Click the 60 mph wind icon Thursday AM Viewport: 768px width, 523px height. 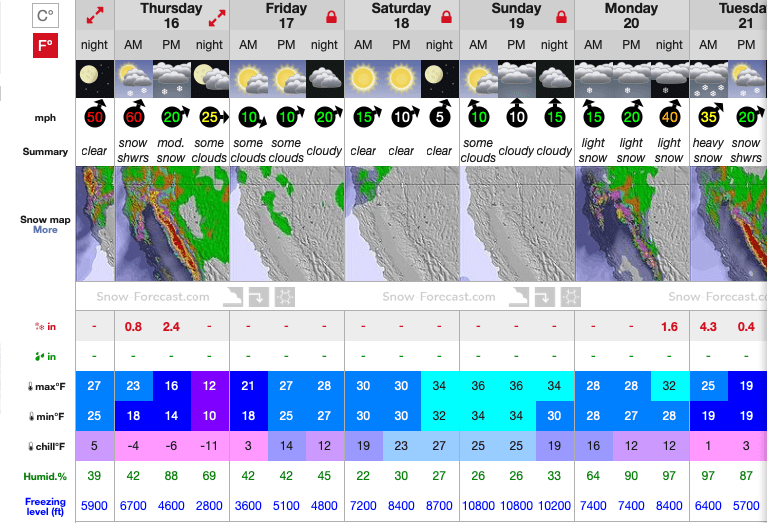(x=134, y=115)
